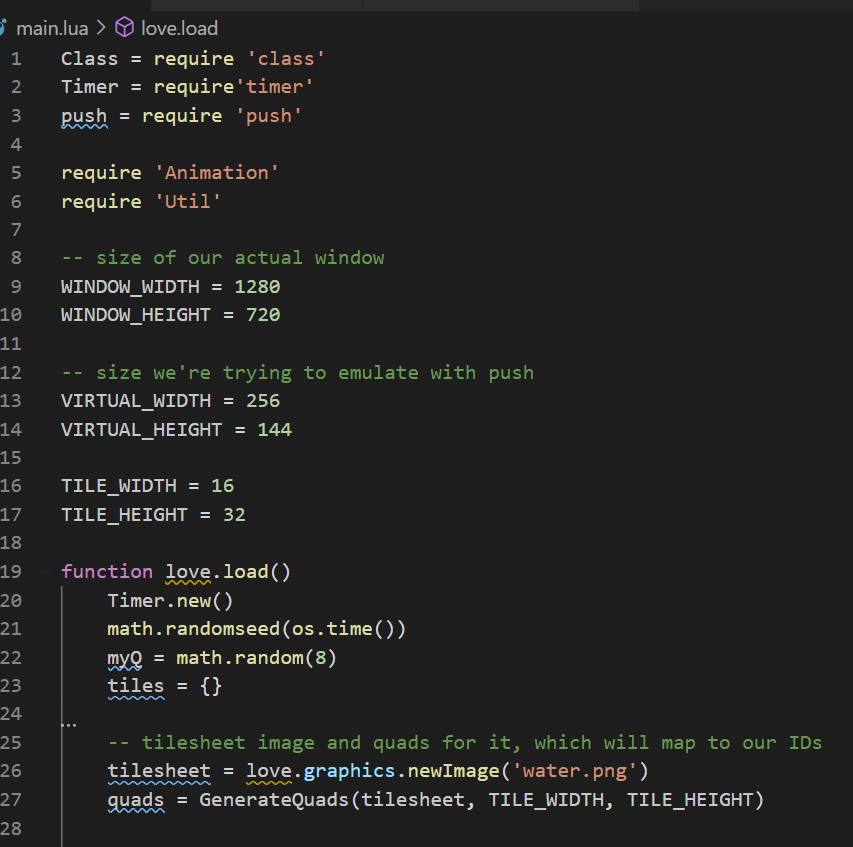Select line number 9 in the gutter
853x847 pixels.
point(16,287)
